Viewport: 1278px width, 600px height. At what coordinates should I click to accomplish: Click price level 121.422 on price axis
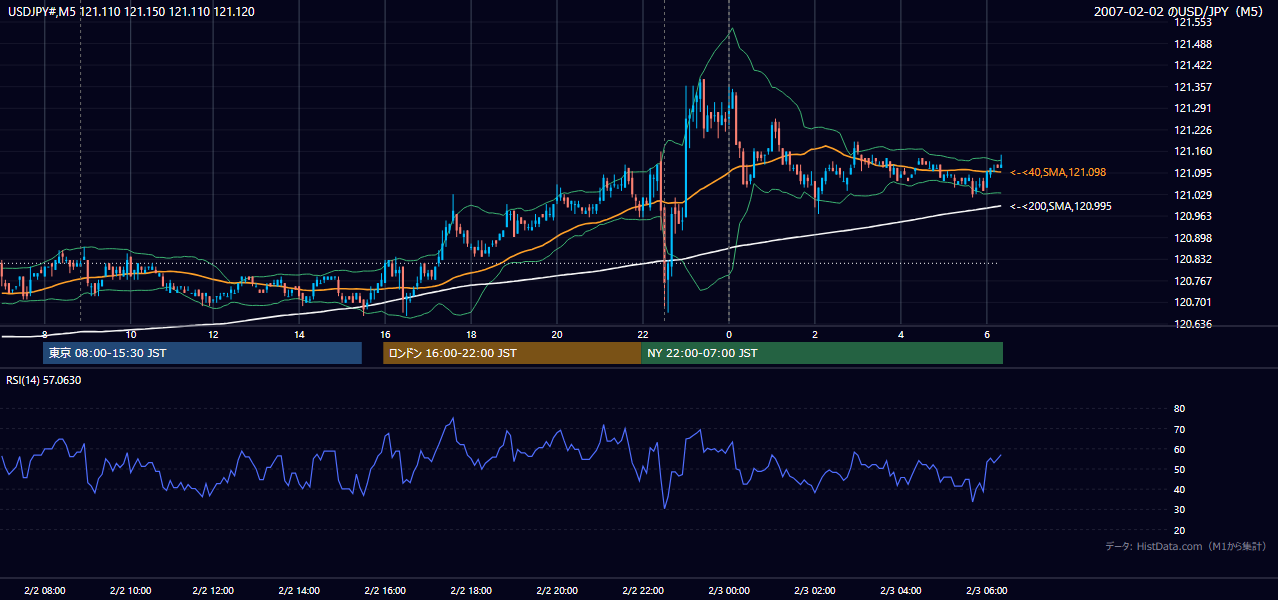pyautogui.click(x=1192, y=65)
